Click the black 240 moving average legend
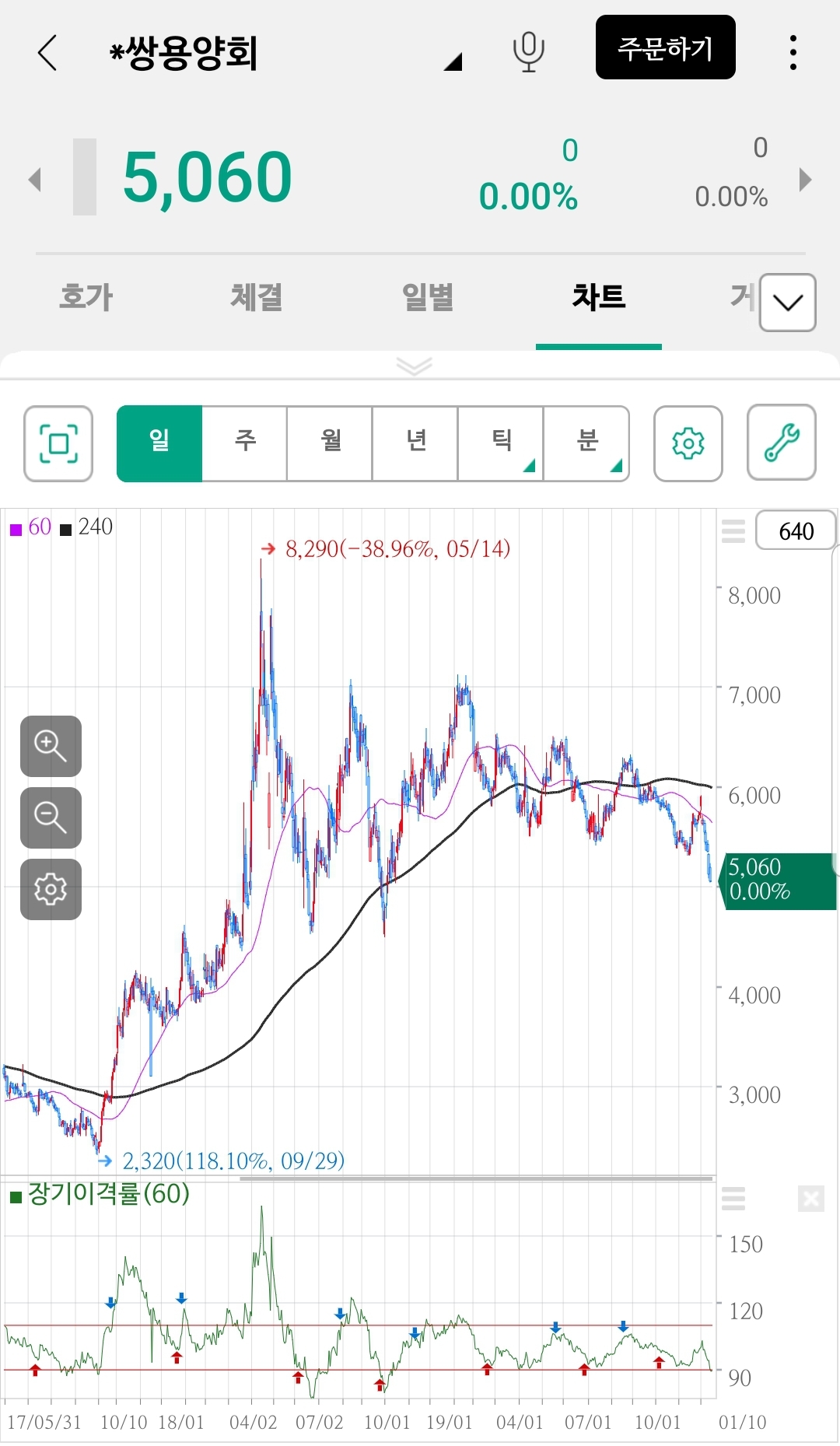 (86, 527)
